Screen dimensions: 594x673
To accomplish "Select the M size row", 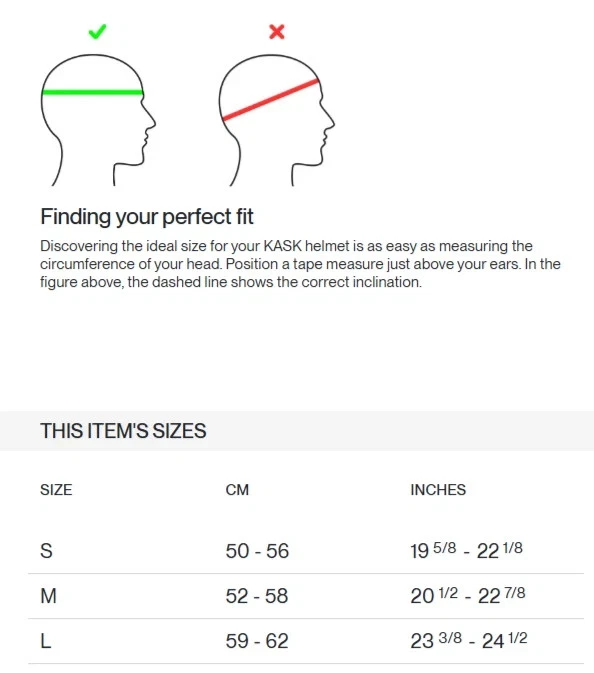I will [306, 596].
